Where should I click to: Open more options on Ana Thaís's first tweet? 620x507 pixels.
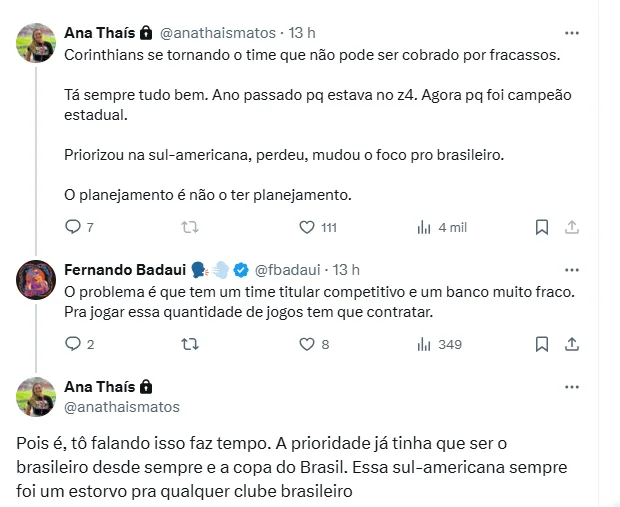(x=570, y=32)
